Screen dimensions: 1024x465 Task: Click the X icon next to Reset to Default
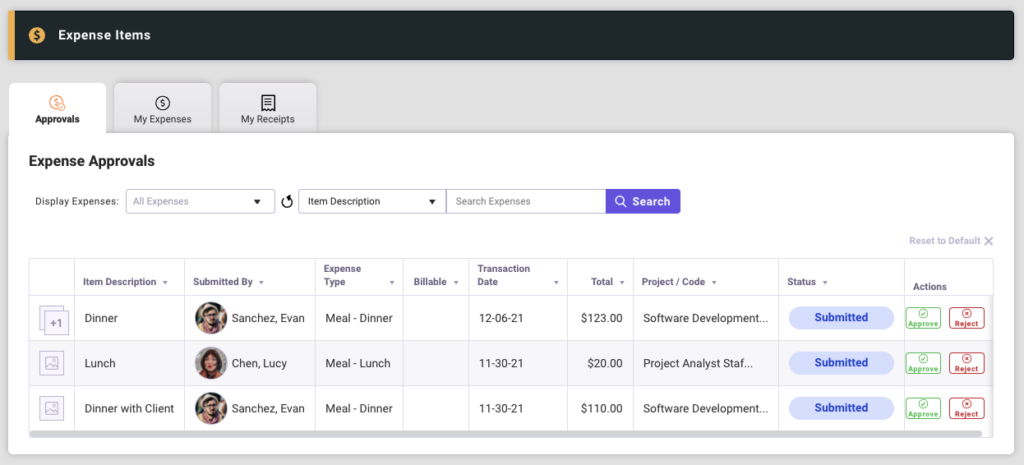(988, 241)
